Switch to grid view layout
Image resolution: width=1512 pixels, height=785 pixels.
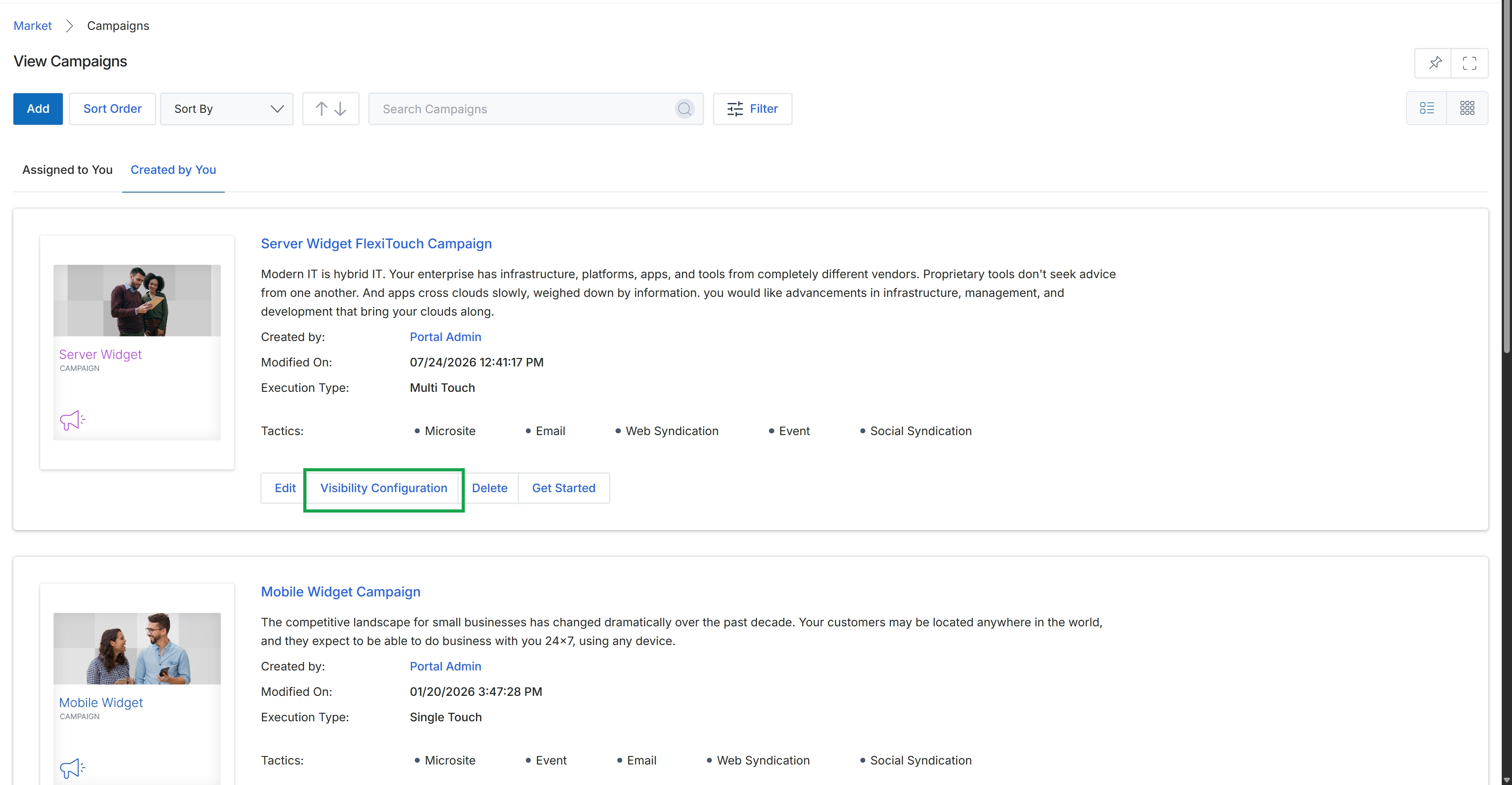pyautogui.click(x=1467, y=108)
